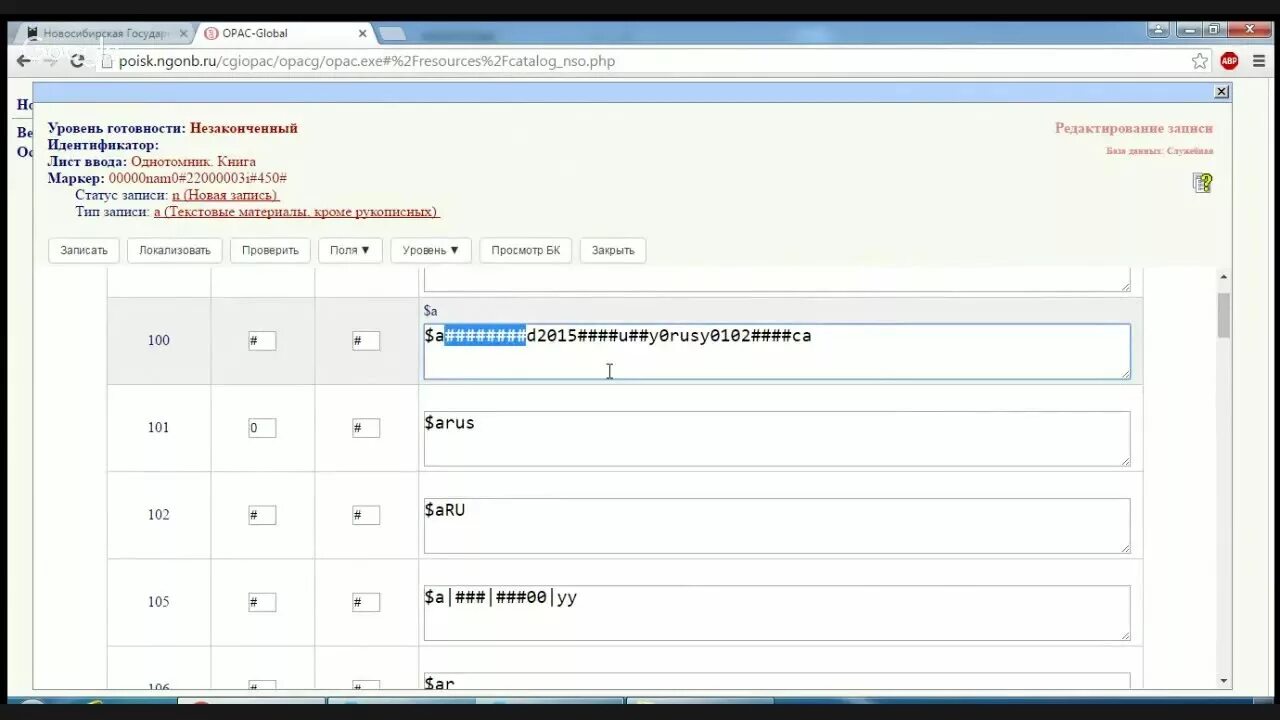
Task: Click second indicator box of field 102
Action: 366,515
